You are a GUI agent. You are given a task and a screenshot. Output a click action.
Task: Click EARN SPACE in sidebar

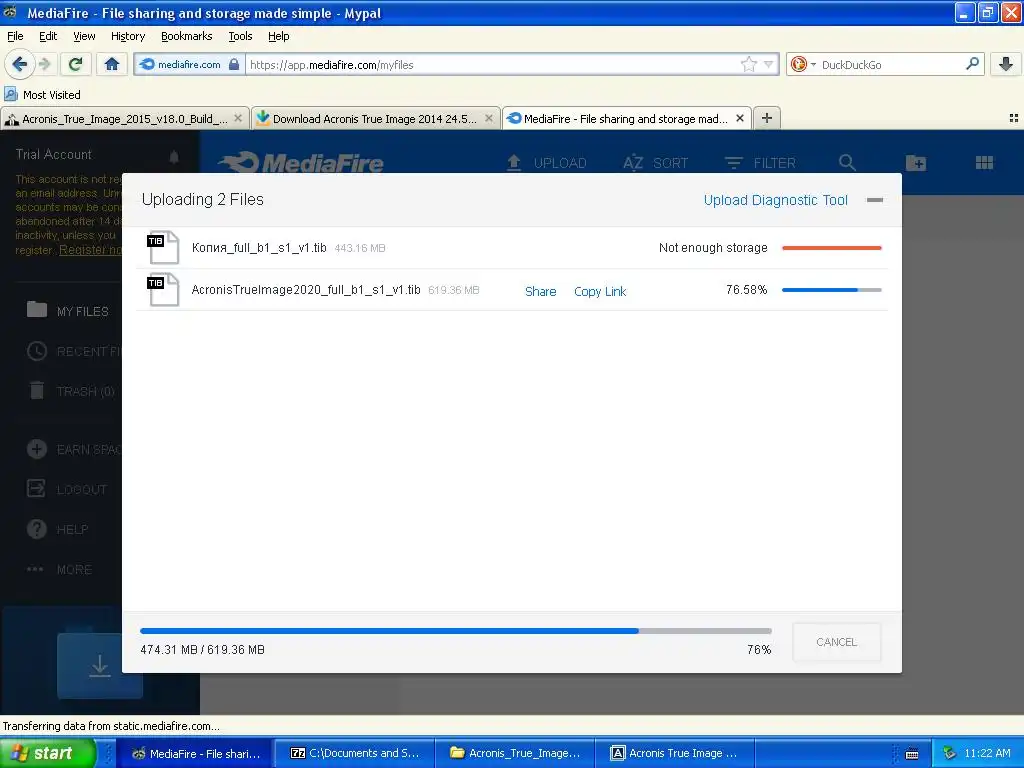point(74,449)
